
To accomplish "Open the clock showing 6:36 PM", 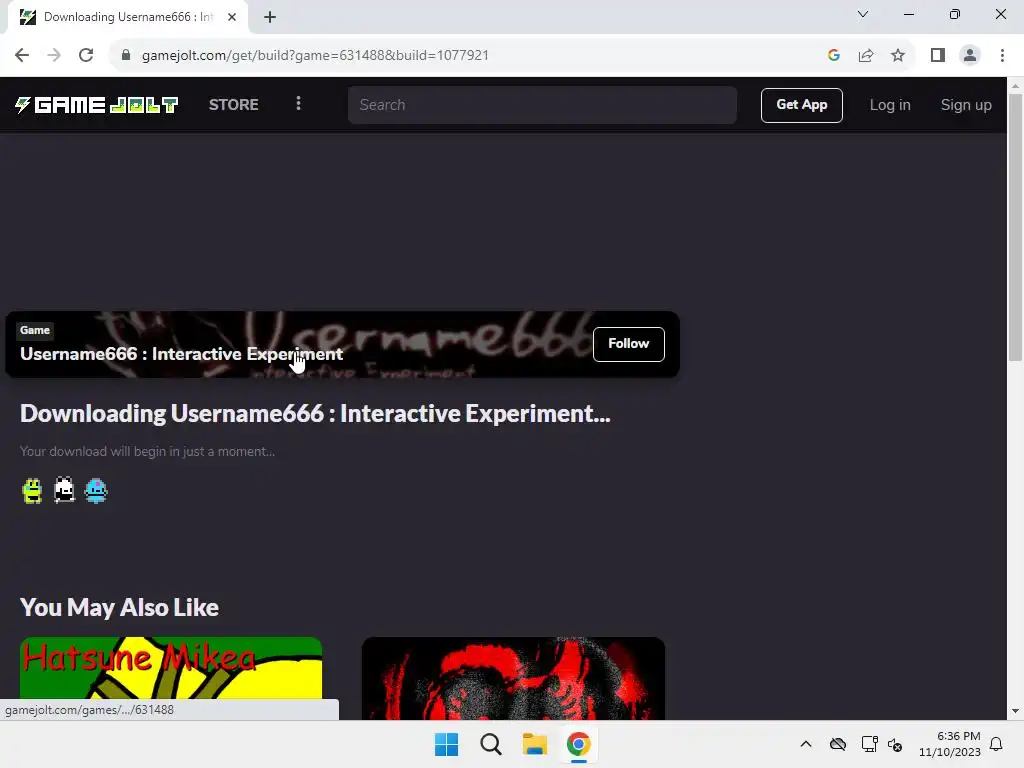I will pos(950,744).
